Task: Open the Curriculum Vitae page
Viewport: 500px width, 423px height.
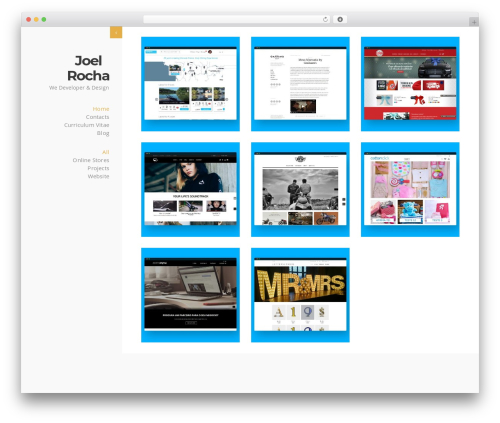Action: [x=86, y=125]
